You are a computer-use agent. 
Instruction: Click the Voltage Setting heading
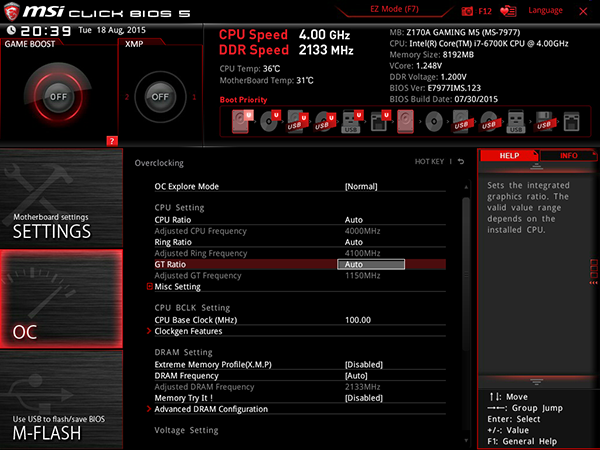pyautogui.click(x=186, y=430)
